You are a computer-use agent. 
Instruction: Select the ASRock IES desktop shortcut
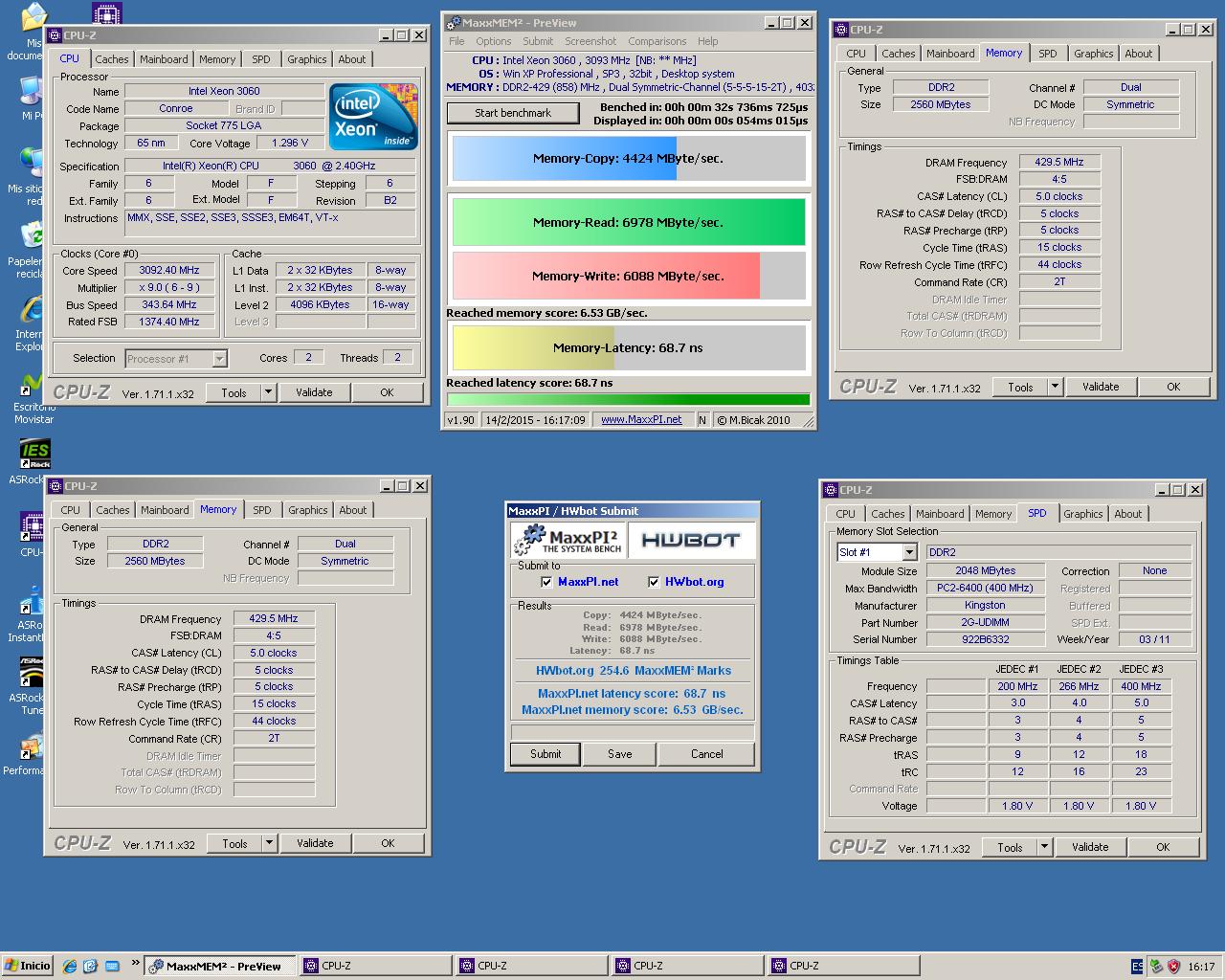click(34, 454)
